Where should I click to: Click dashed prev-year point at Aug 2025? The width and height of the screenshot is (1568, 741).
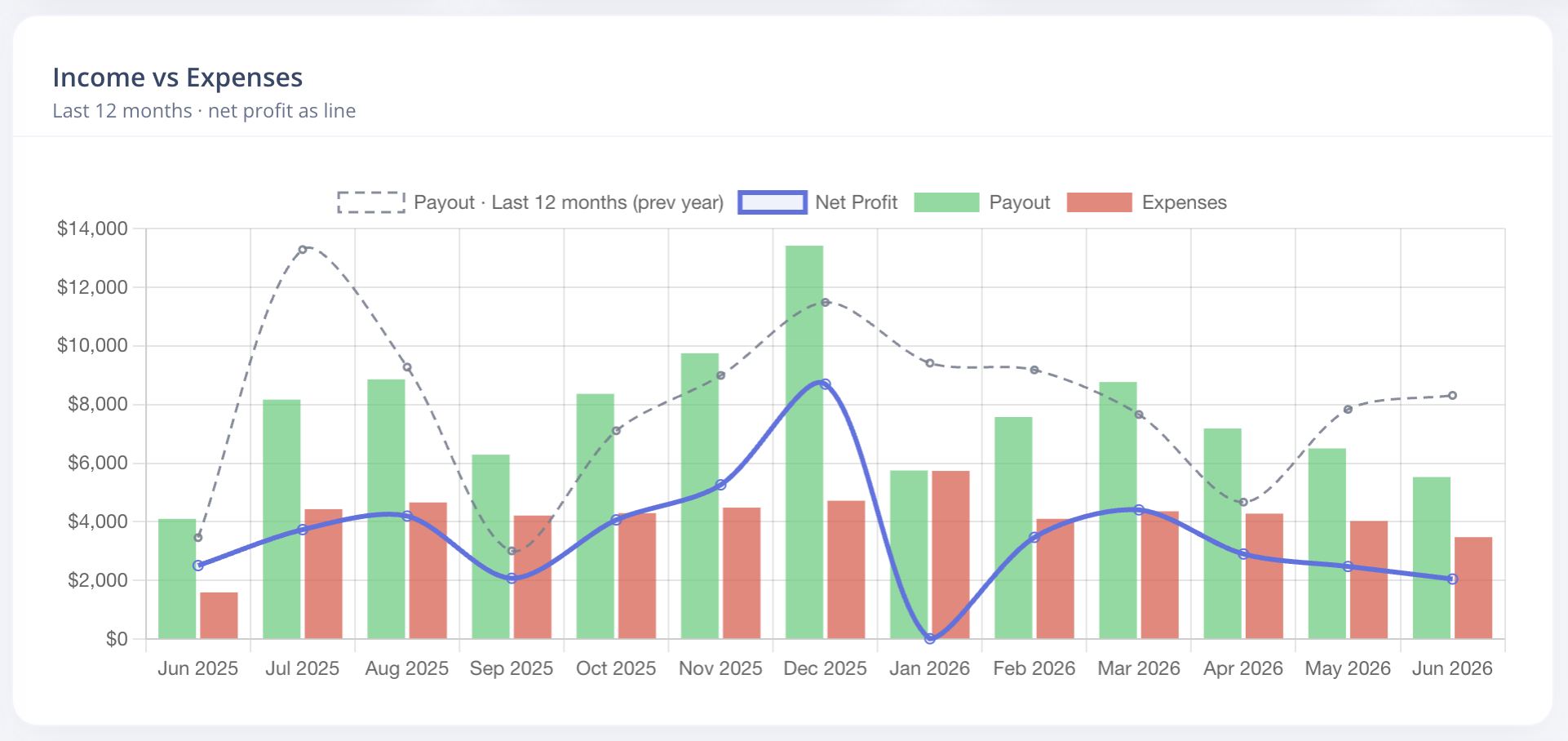click(x=407, y=367)
